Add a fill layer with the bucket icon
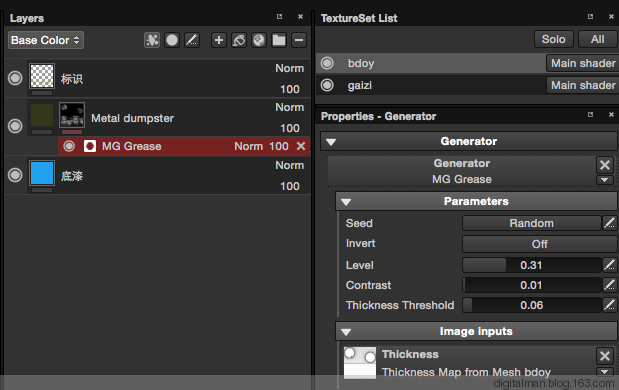This screenshot has height=390, width=619. point(239,40)
